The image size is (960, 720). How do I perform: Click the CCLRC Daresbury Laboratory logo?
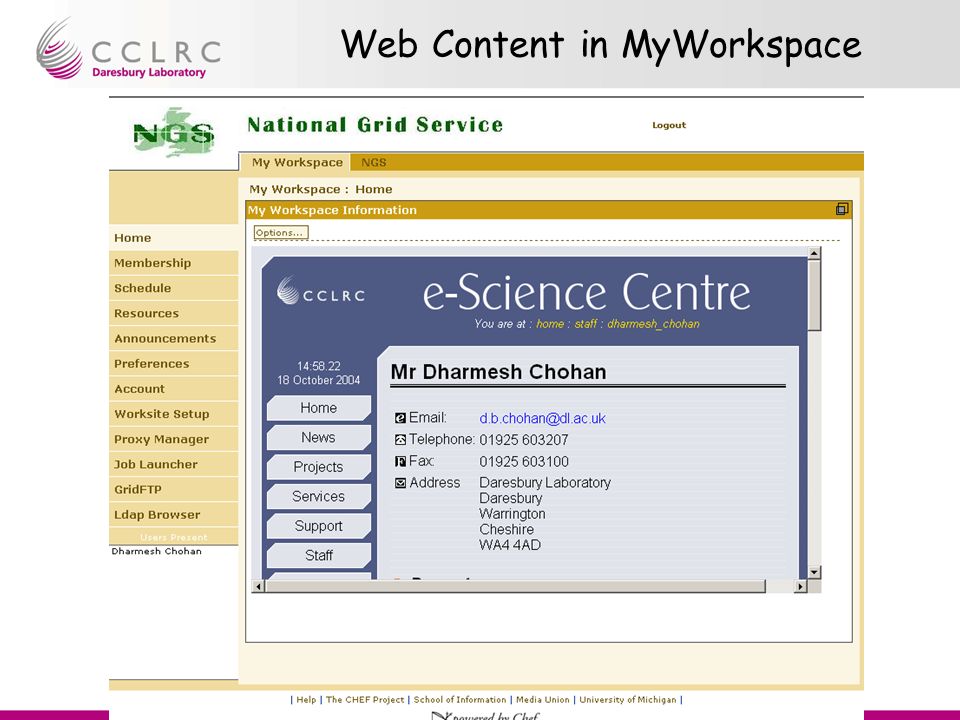tap(129, 49)
